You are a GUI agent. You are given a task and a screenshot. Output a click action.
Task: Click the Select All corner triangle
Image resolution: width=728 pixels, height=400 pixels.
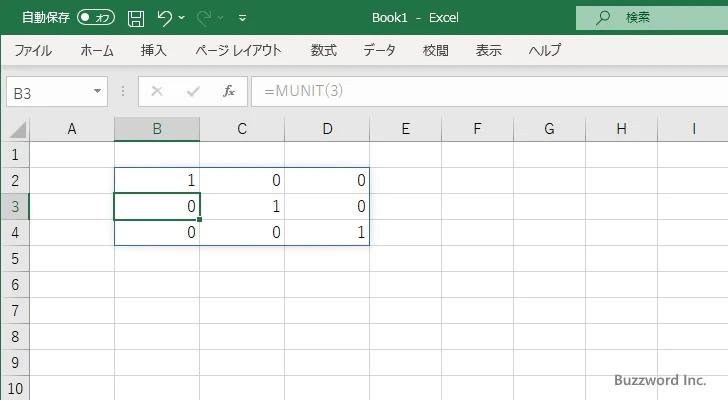[x=18, y=129]
